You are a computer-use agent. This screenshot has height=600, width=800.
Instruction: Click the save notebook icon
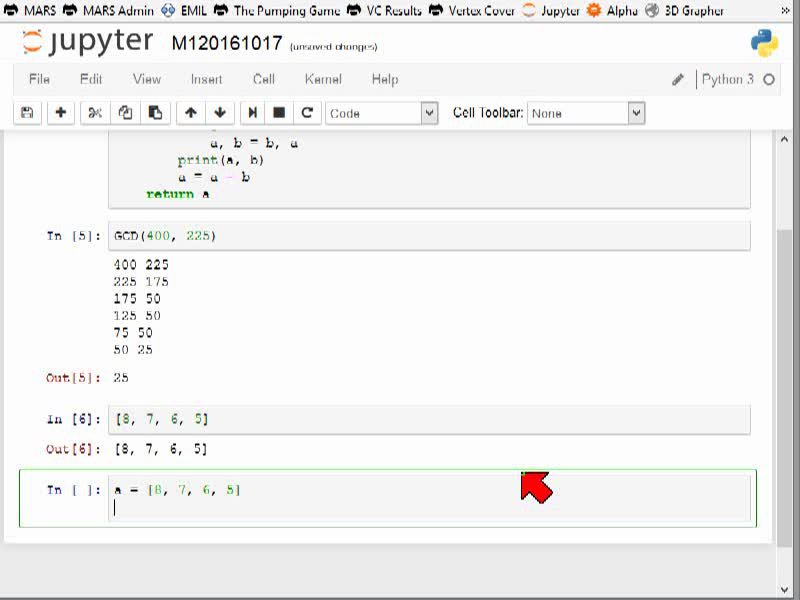pos(27,113)
